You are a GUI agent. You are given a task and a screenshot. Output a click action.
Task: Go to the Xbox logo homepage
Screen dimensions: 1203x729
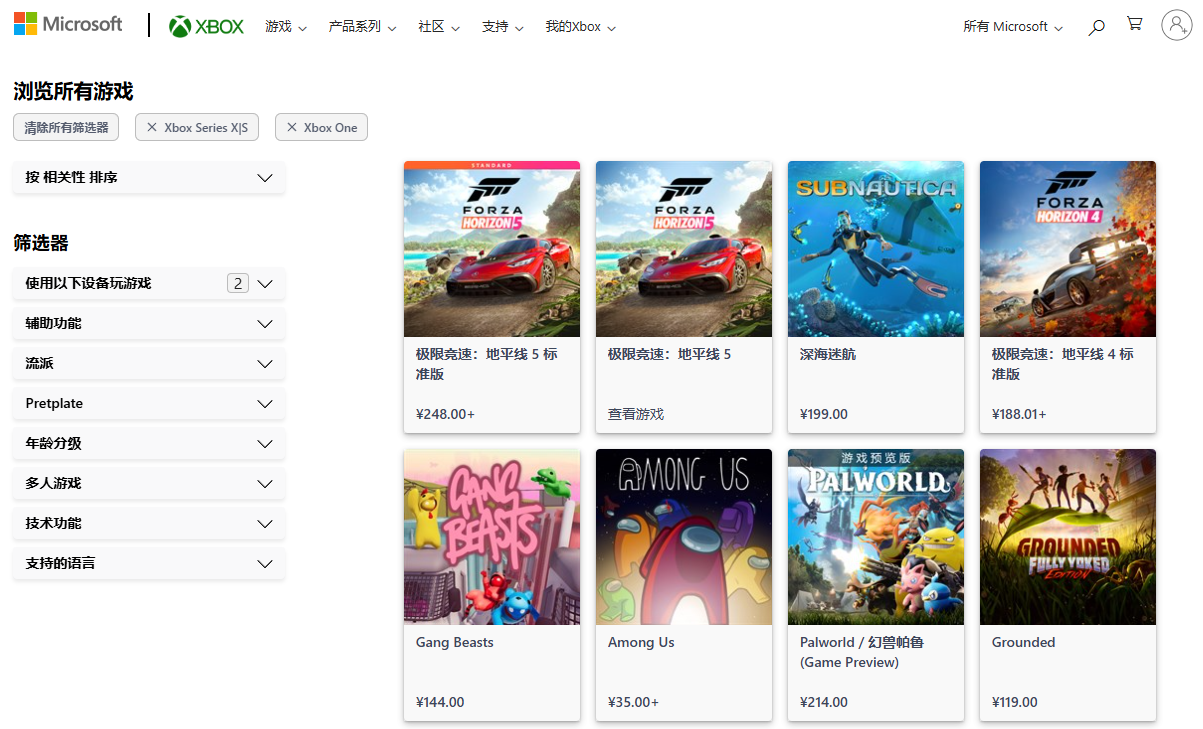click(207, 27)
